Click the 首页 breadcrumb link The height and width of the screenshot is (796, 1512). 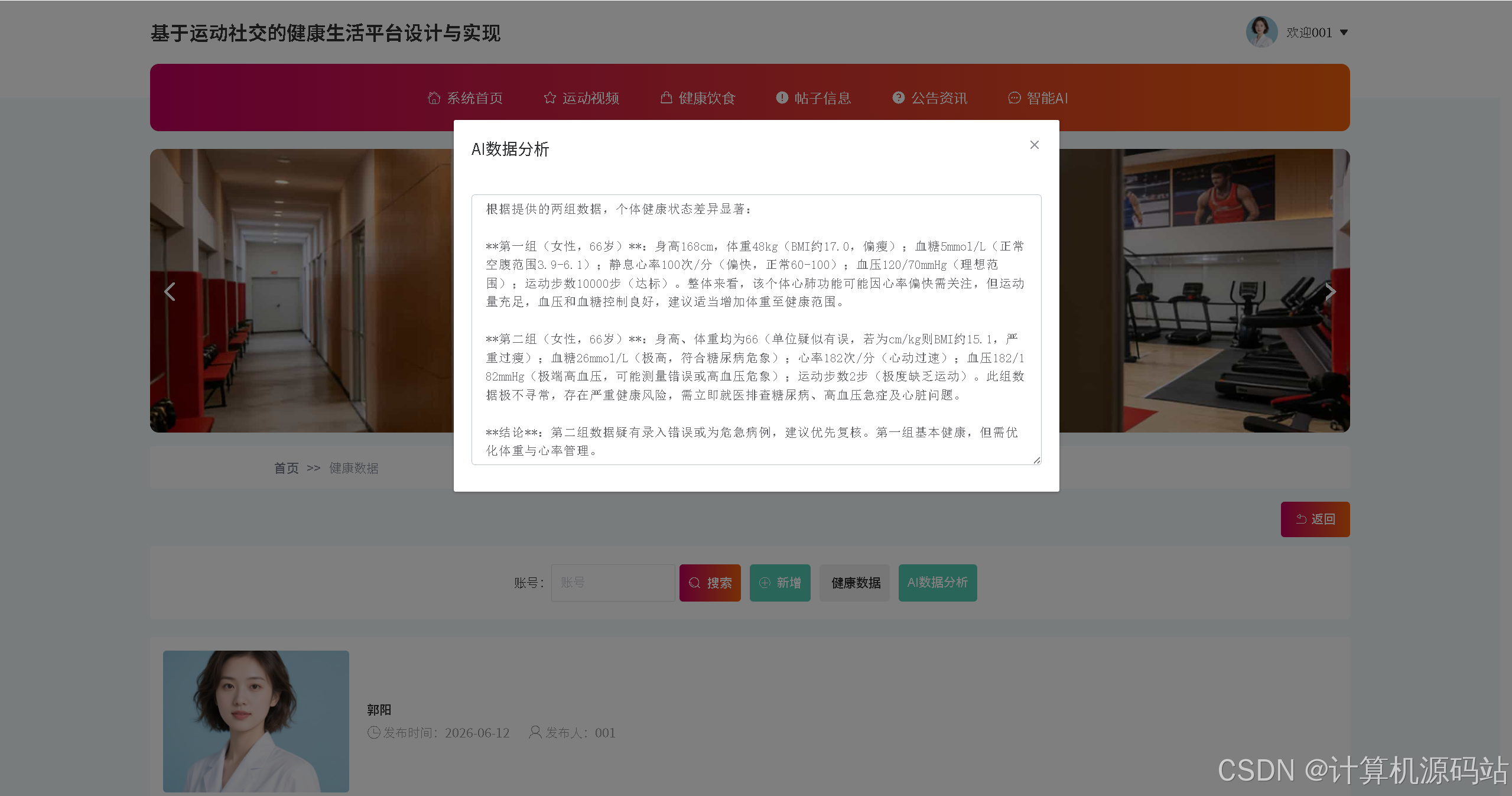pos(287,468)
